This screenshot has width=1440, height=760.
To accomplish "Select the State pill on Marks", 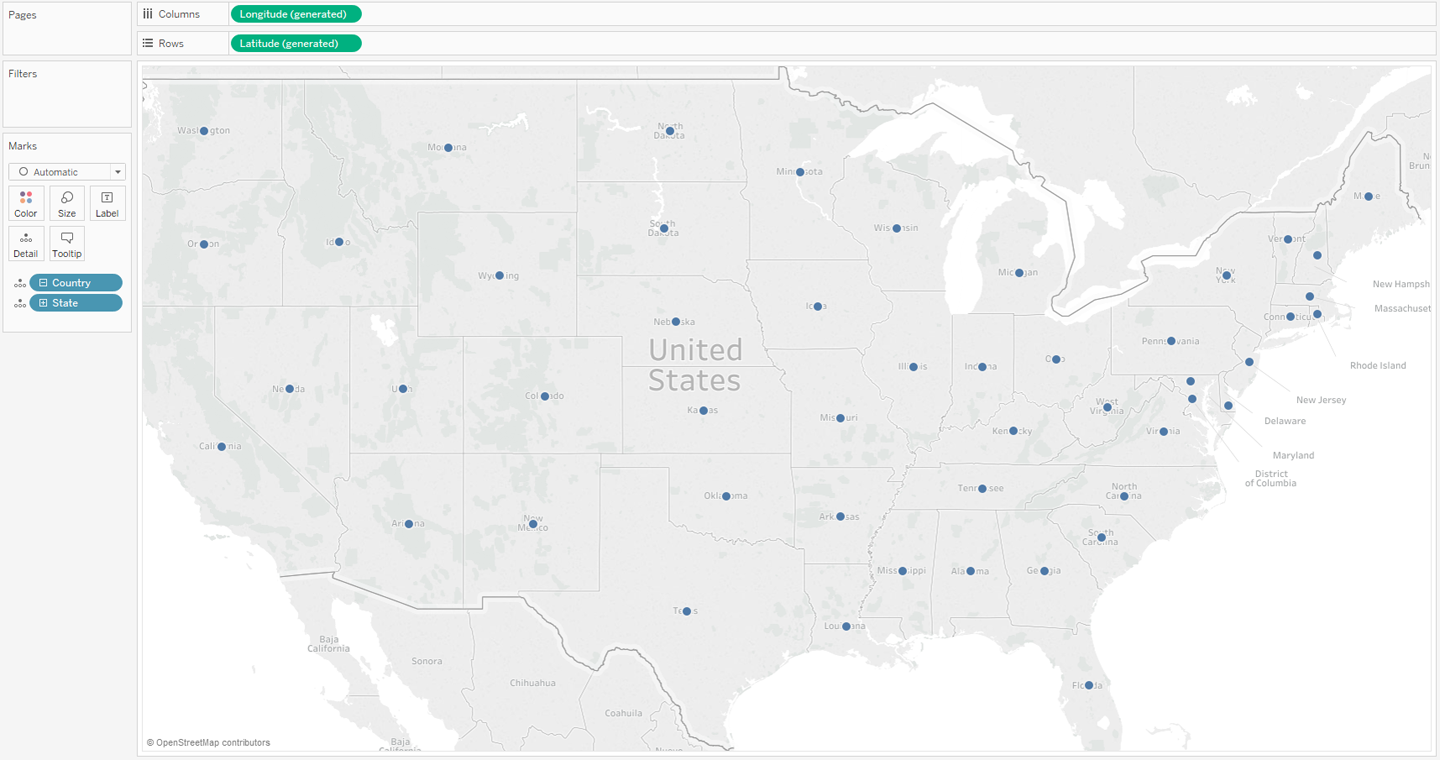I will tap(76, 303).
